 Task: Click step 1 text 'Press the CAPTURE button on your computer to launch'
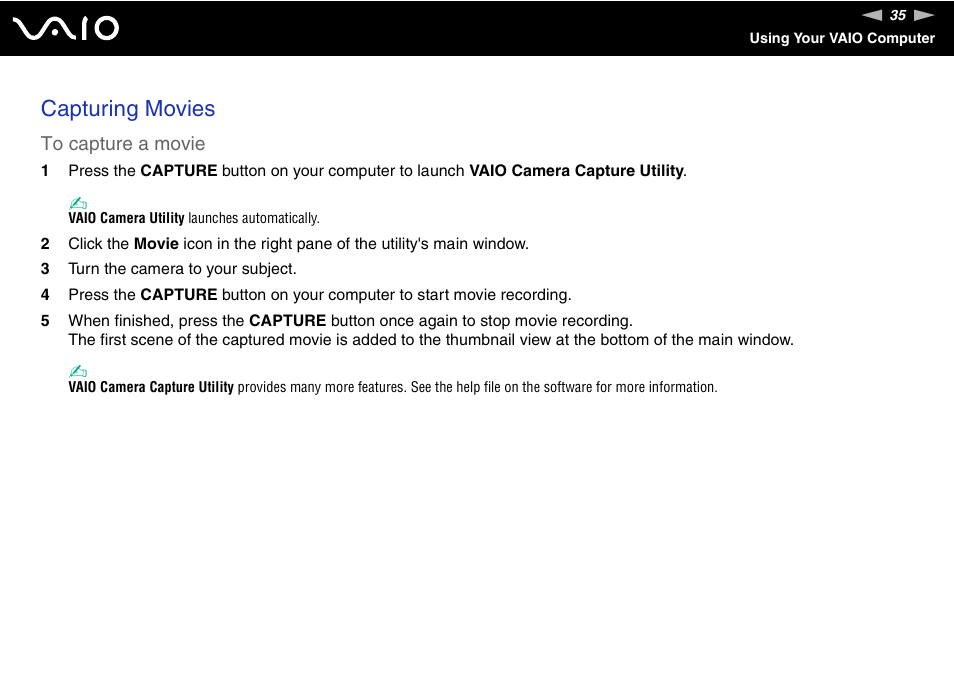pyautogui.click(x=266, y=171)
